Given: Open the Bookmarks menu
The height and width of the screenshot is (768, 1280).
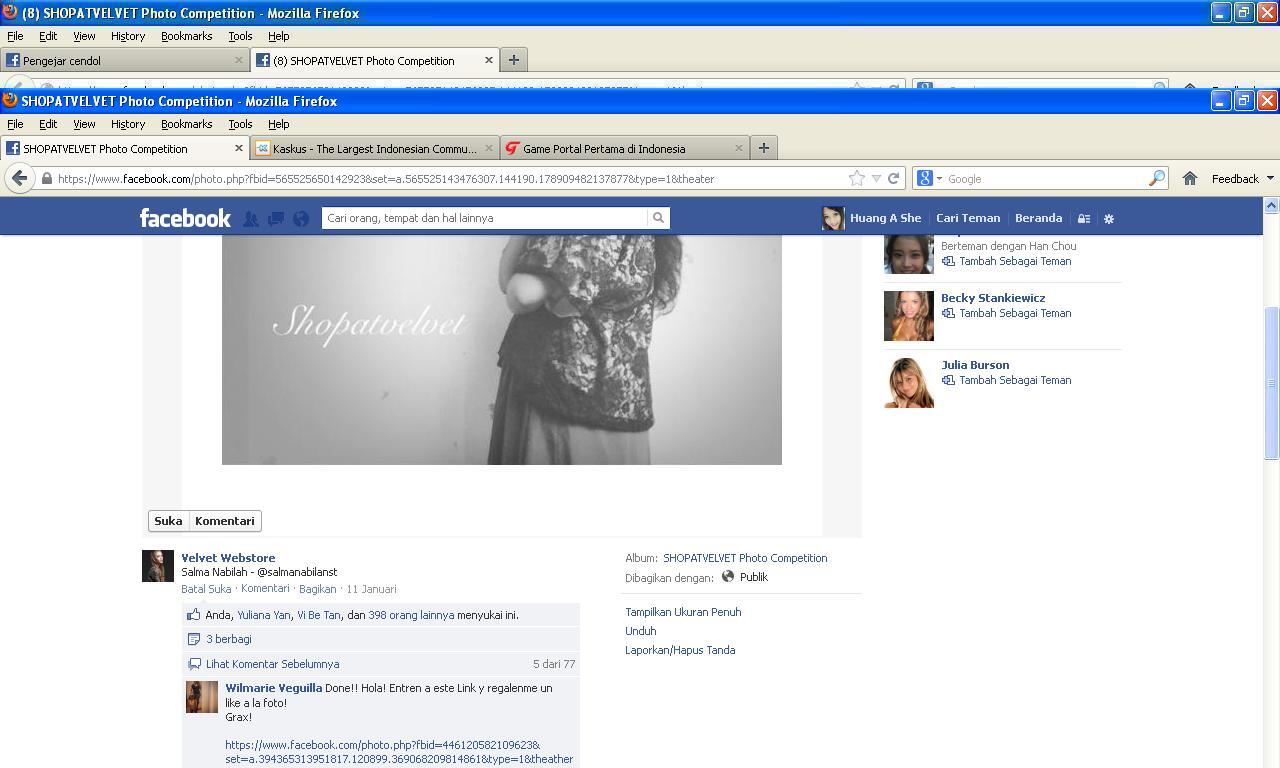Looking at the screenshot, I should 187,124.
